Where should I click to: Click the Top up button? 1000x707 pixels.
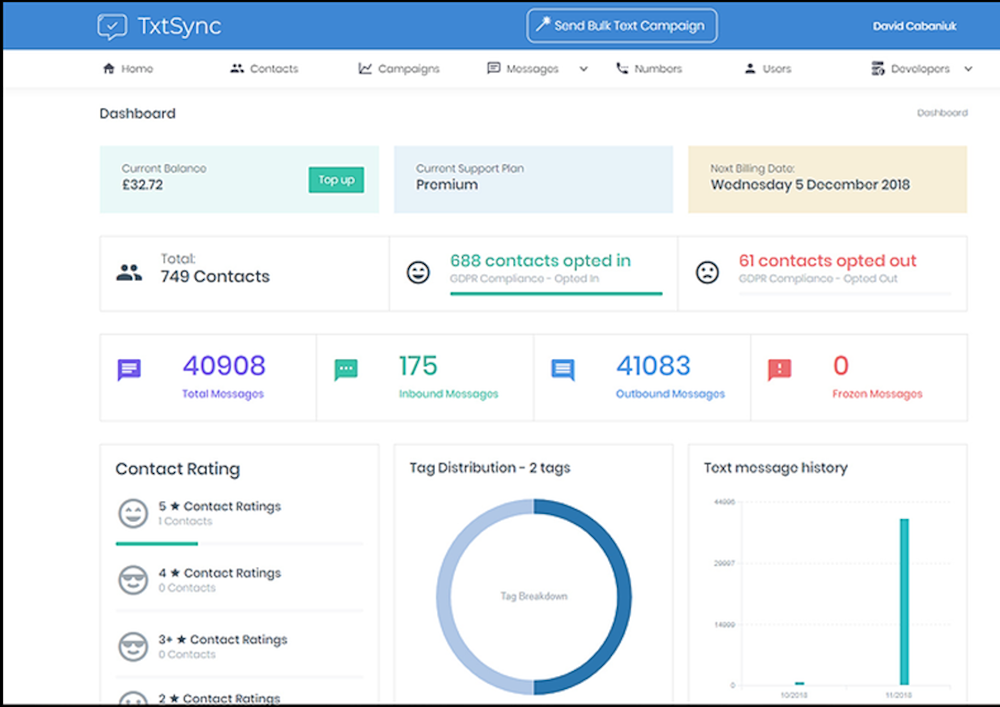coord(336,180)
